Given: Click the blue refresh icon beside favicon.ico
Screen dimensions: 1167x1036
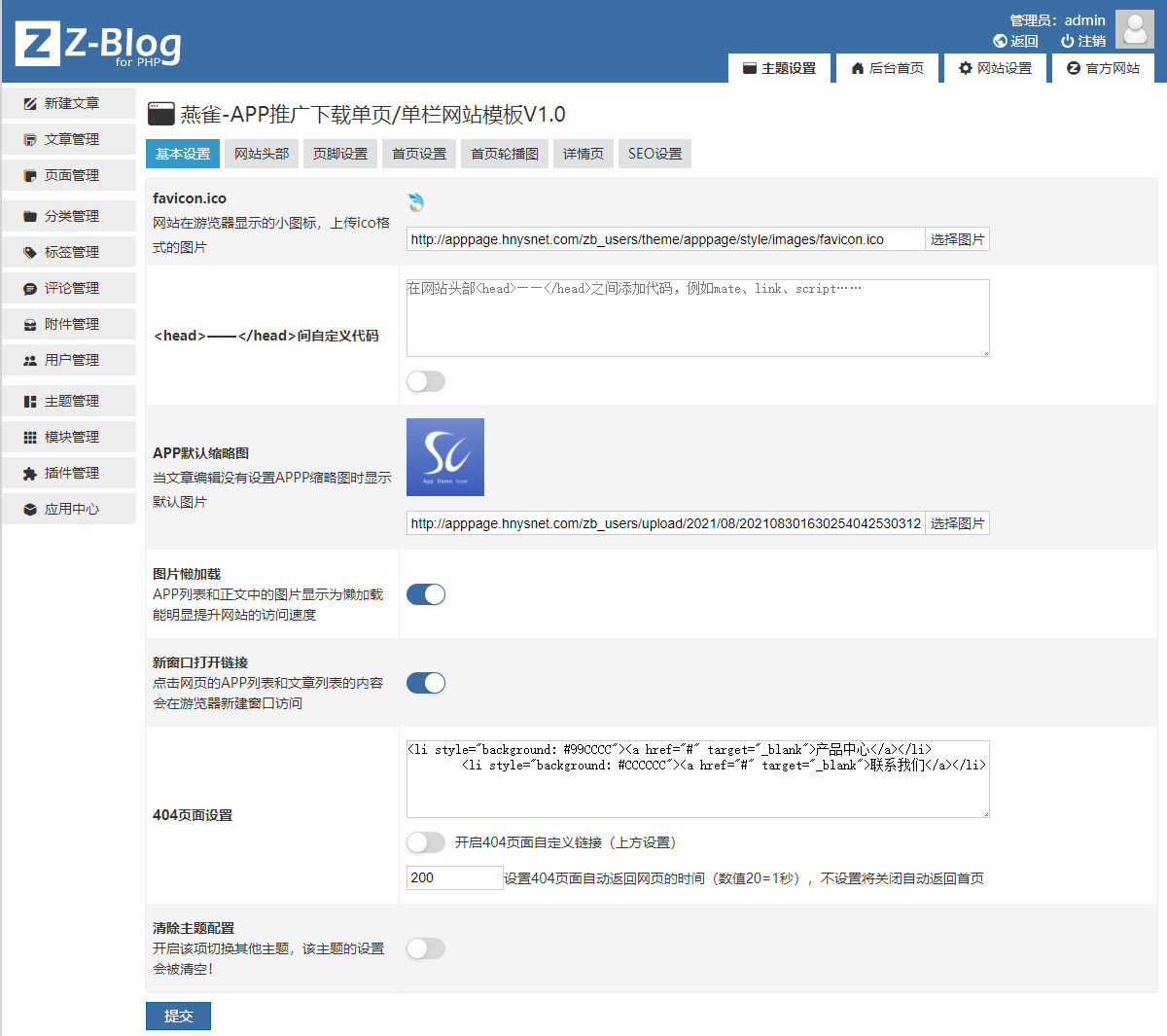Looking at the screenshot, I should coord(418,202).
